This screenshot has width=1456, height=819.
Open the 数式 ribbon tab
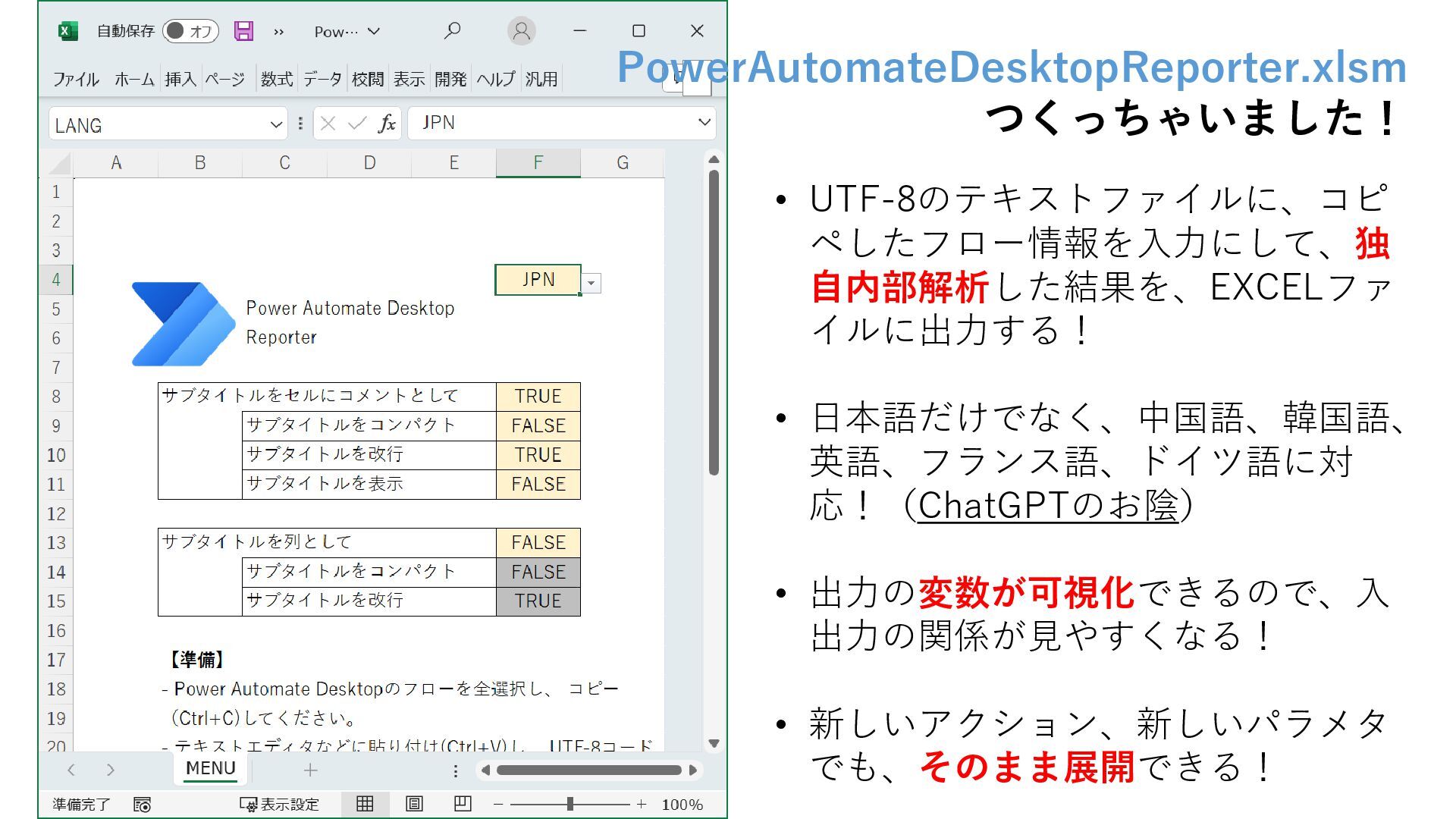[x=277, y=79]
